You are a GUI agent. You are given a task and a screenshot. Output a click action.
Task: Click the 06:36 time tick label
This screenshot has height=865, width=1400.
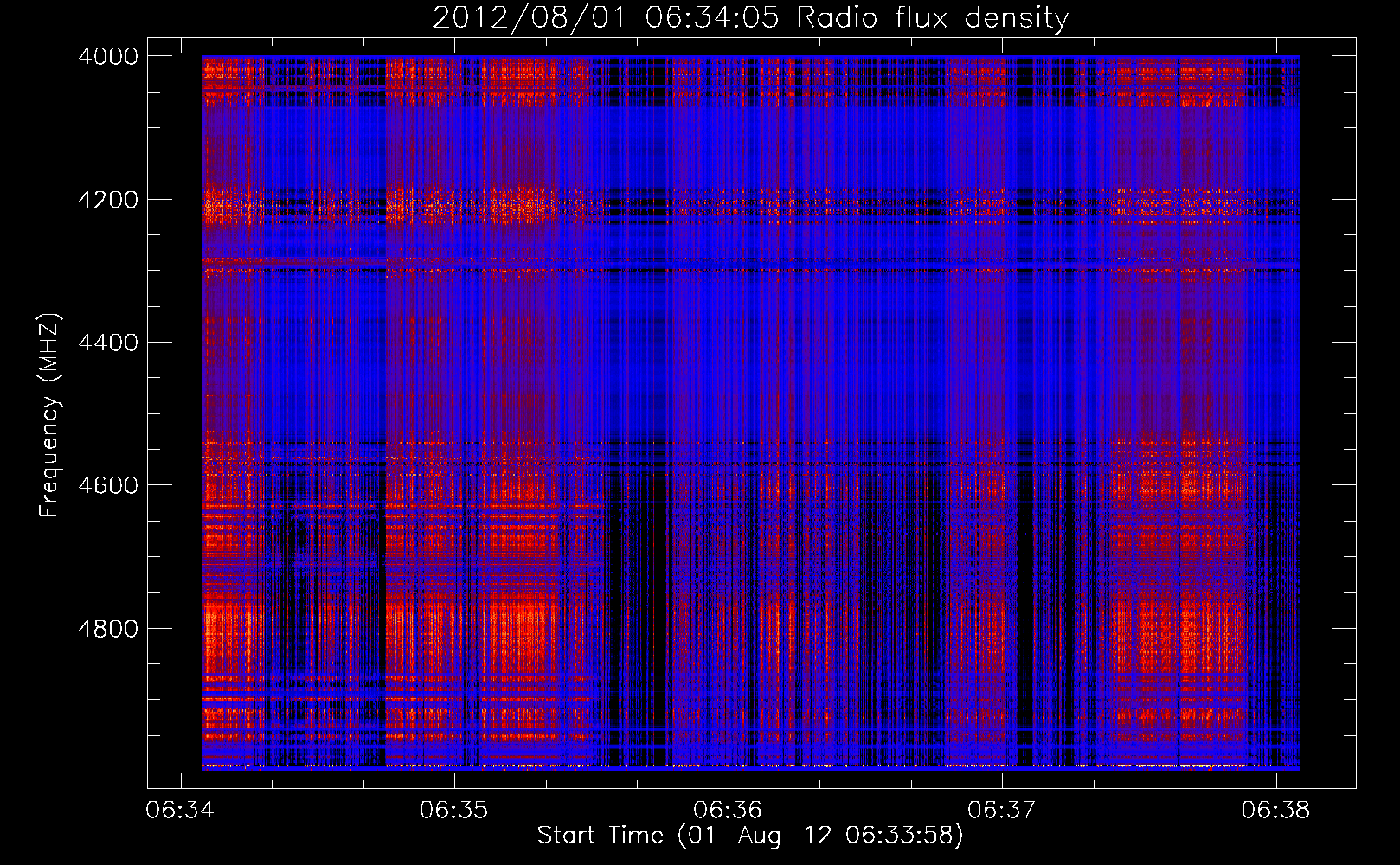[728, 811]
